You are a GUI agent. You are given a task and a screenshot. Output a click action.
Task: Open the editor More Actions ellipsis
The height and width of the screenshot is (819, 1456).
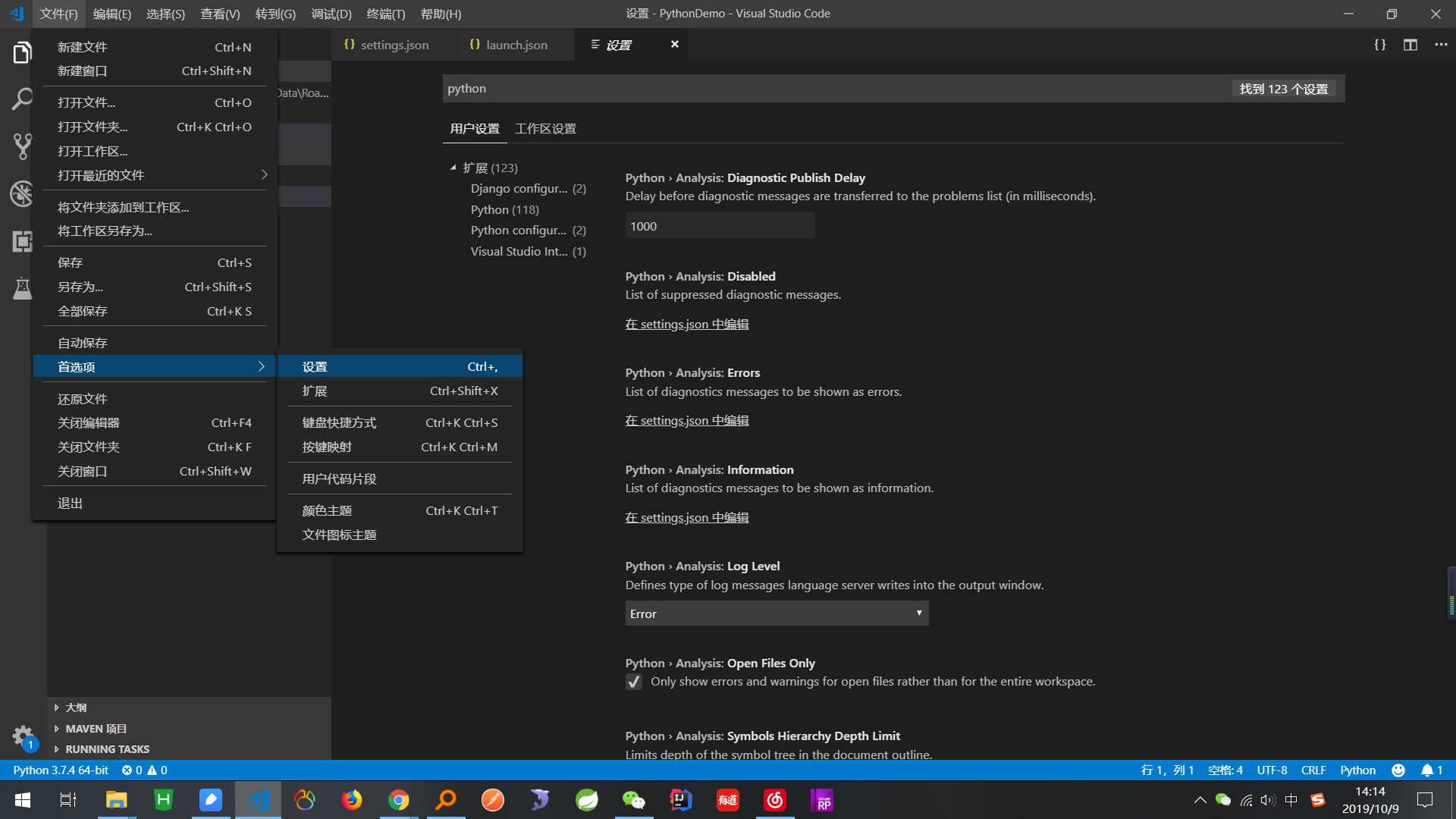(x=1441, y=45)
